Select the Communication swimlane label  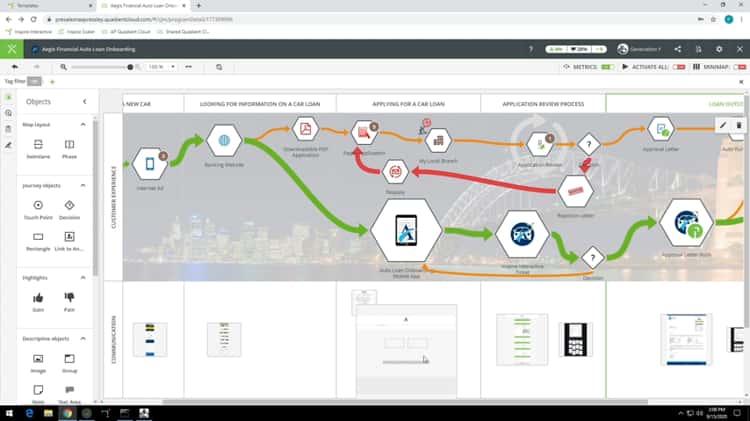[x=113, y=339]
